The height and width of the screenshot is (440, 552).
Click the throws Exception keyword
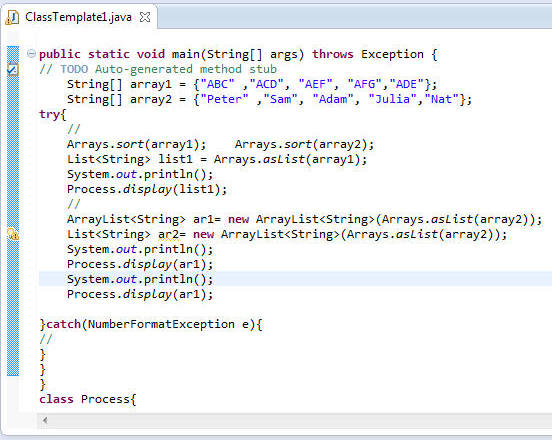click(368, 54)
